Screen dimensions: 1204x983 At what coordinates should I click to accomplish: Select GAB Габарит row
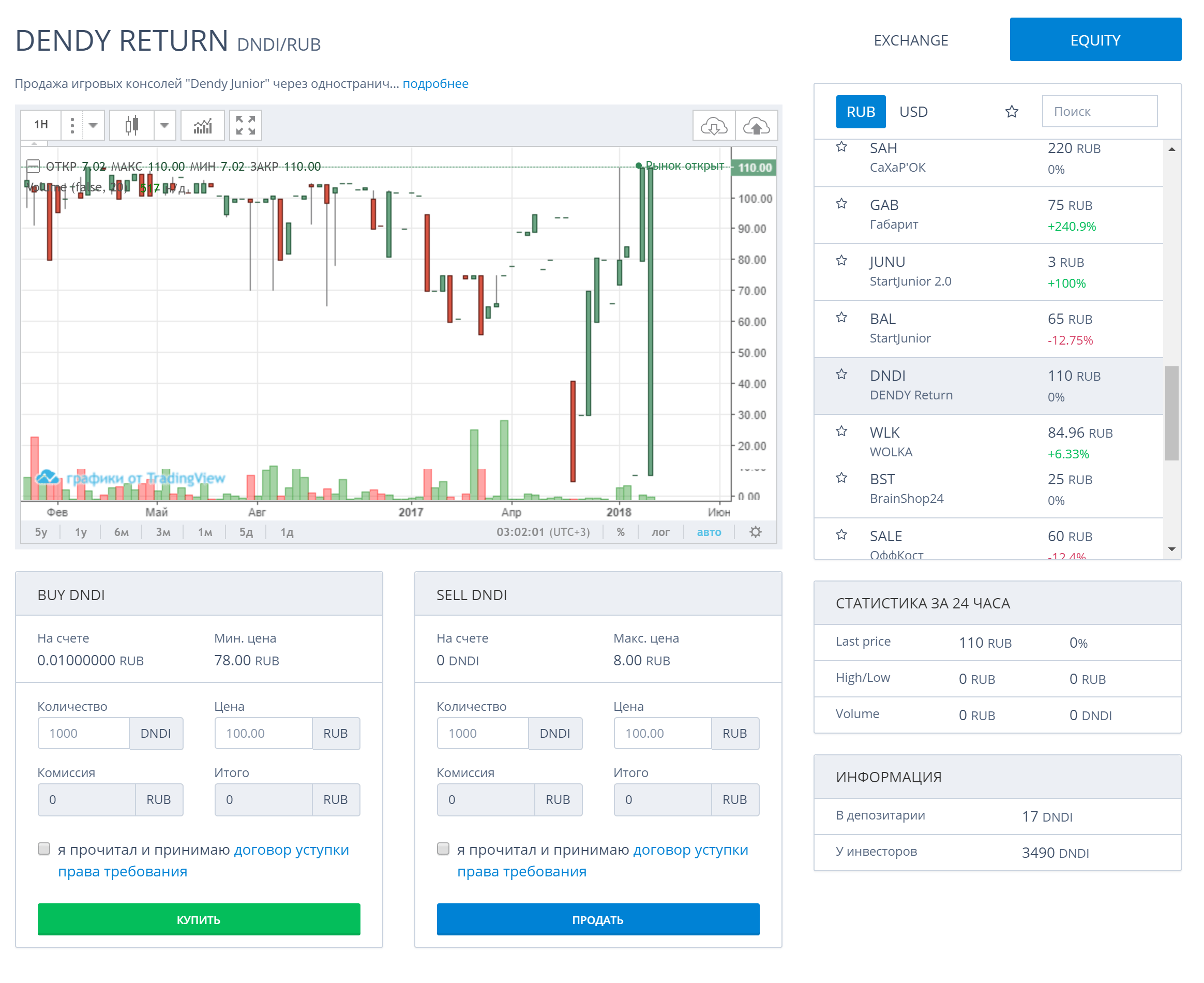click(x=989, y=216)
